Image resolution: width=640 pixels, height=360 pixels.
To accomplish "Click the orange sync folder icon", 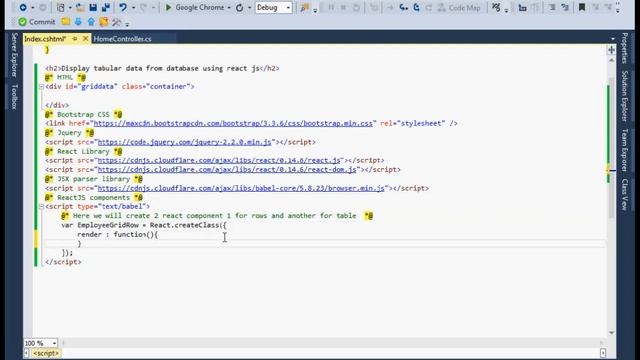I will click(x=104, y=22).
